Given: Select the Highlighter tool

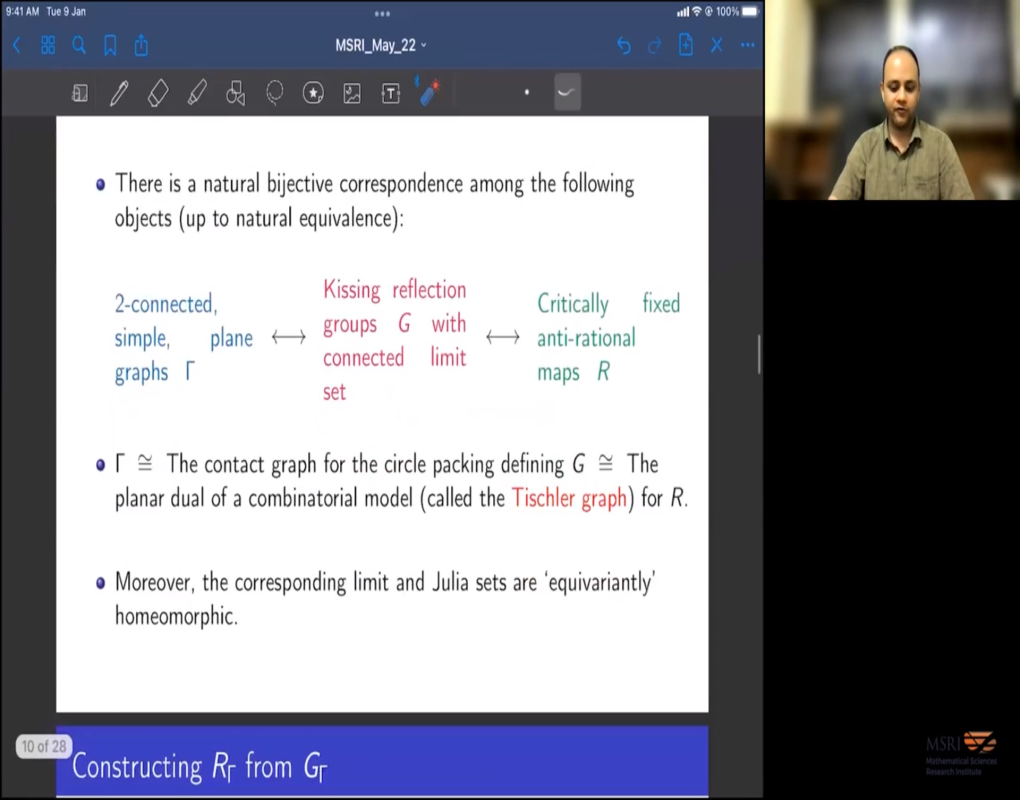Looking at the screenshot, I should 196,93.
